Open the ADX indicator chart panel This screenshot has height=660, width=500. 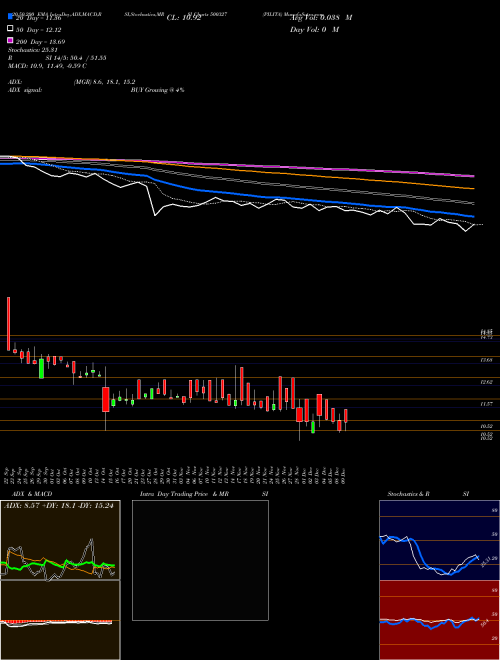pyautogui.click(x=60, y=540)
